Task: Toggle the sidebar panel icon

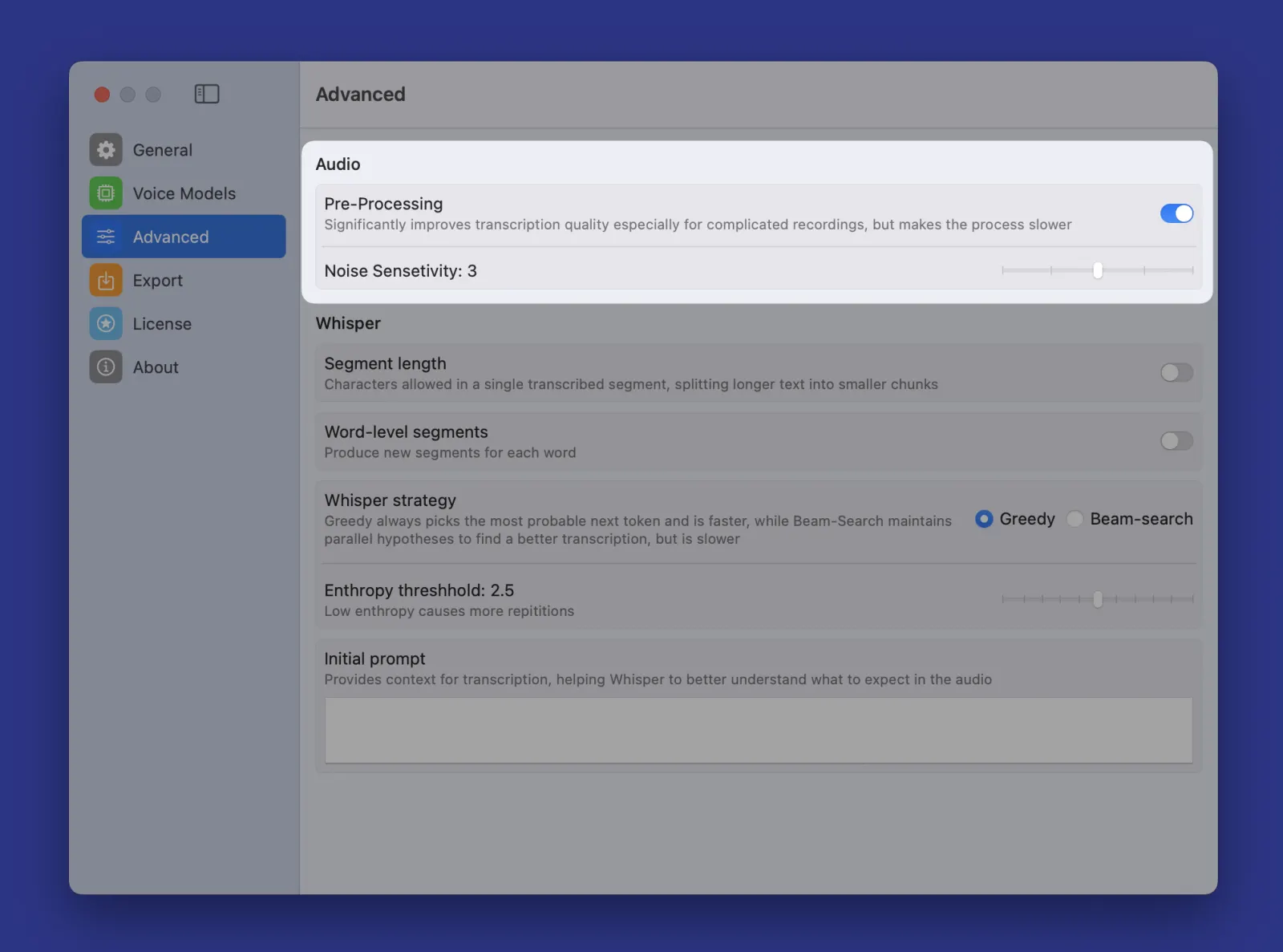Action: tap(207, 94)
